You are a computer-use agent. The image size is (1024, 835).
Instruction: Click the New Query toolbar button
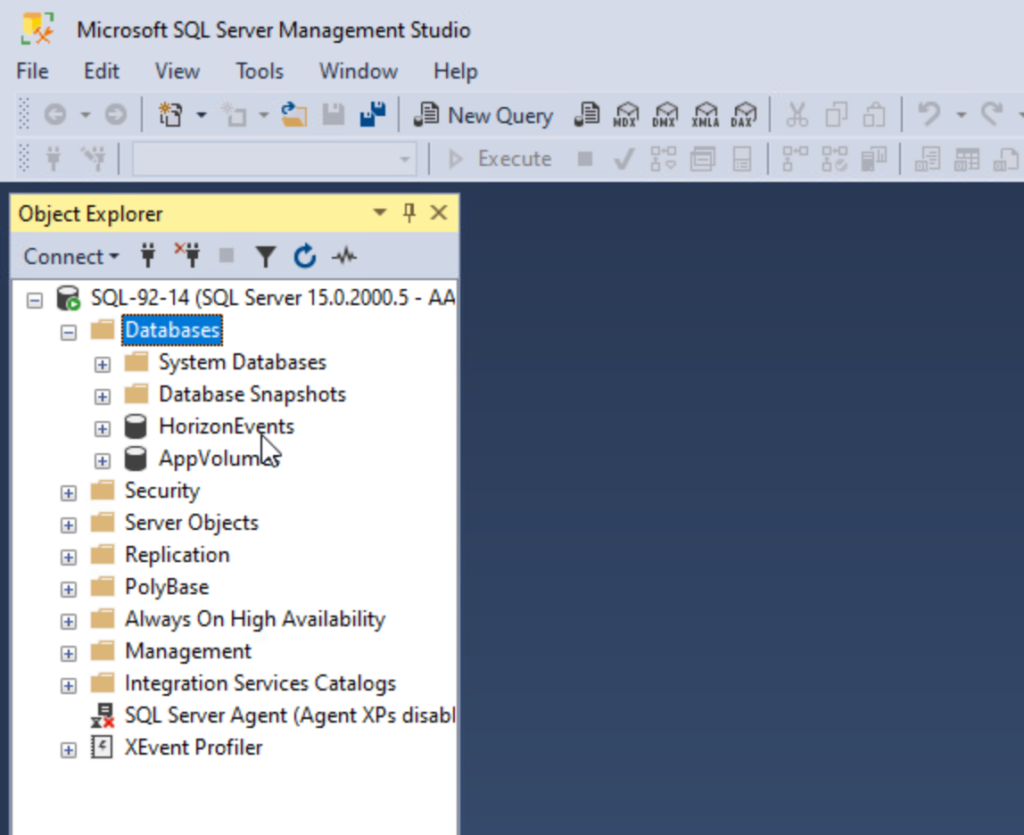(x=484, y=115)
